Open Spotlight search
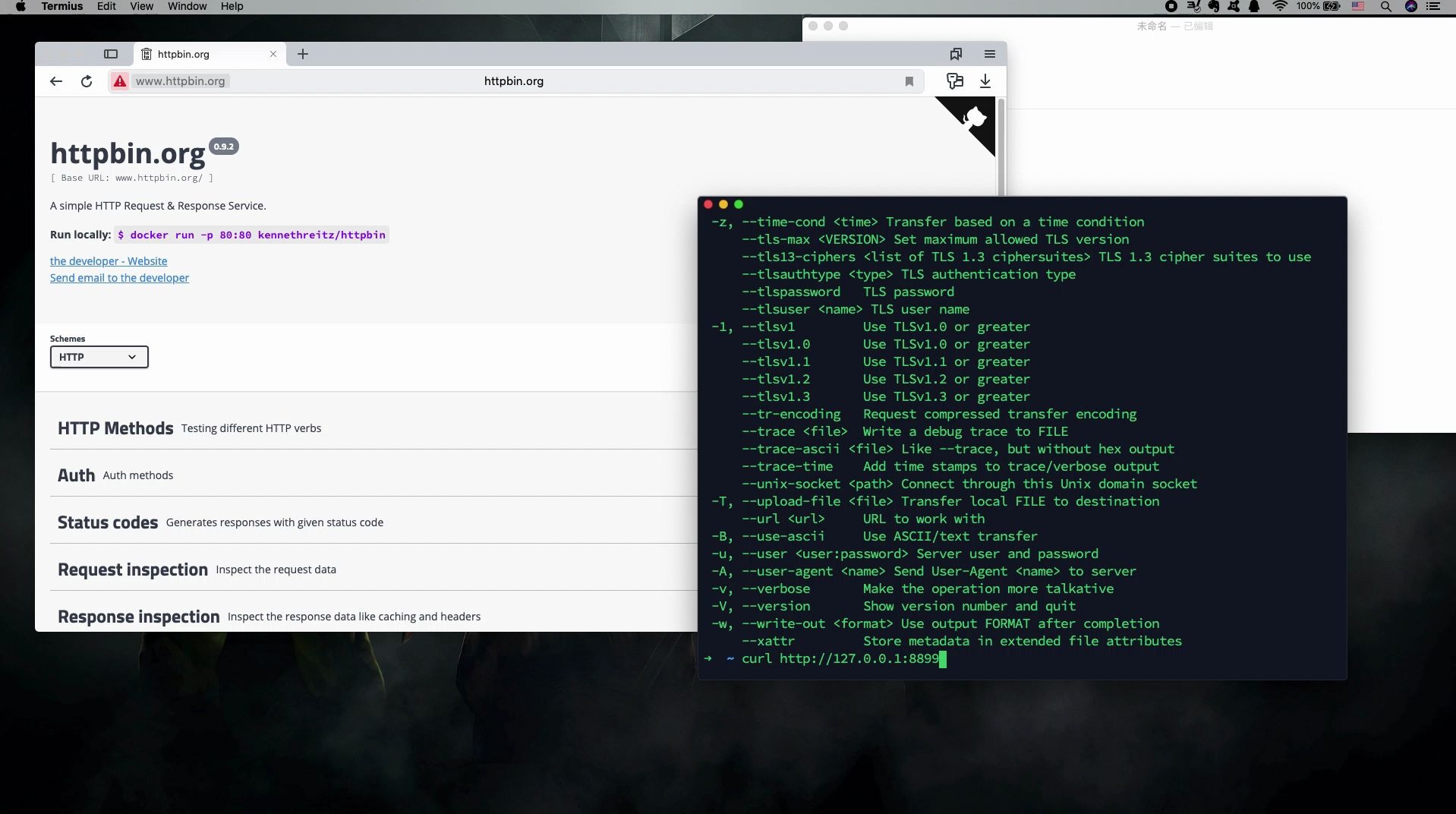The width and height of the screenshot is (1456, 814). point(1385,6)
